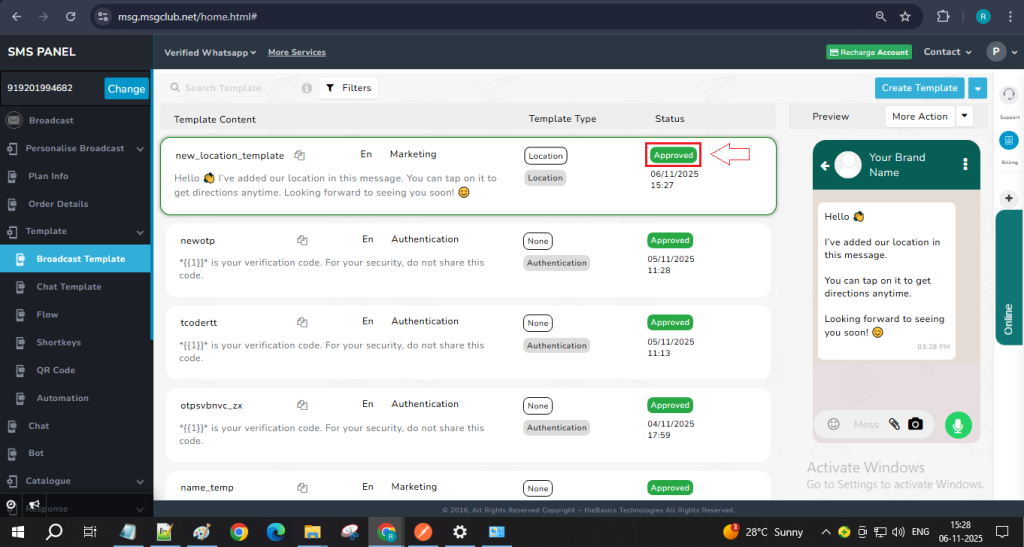Viewport: 1024px width, 547px height.
Task: Open the More Services link
Action: (x=296, y=52)
